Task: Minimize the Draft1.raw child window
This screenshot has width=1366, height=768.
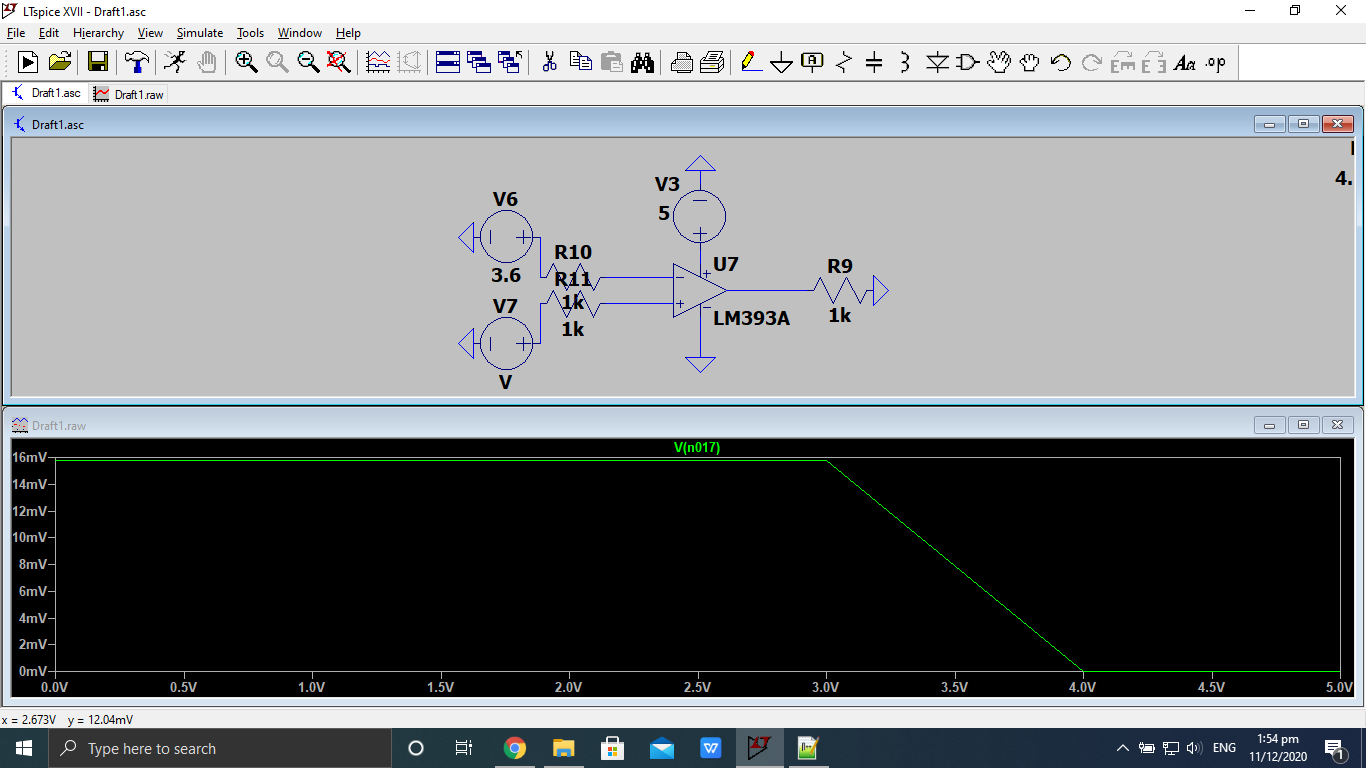Action: 1269,425
